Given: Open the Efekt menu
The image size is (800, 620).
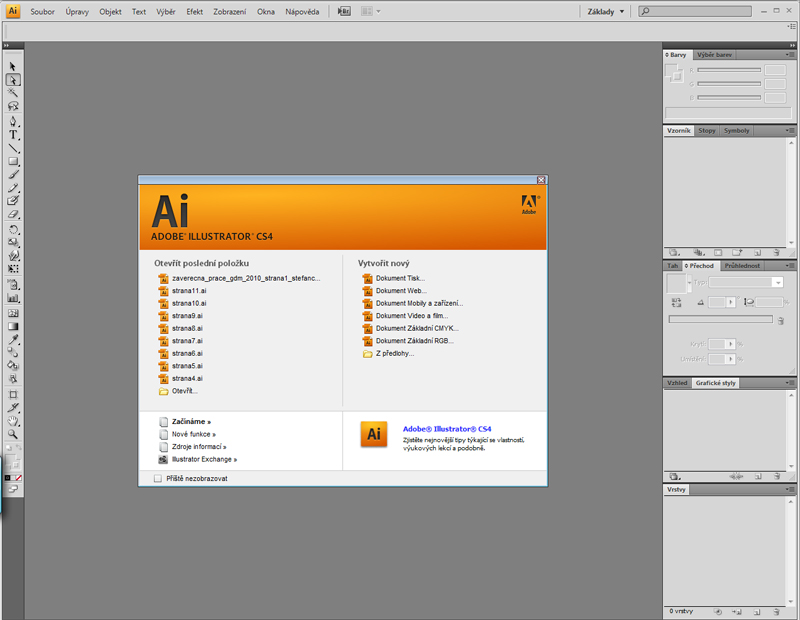Looking at the screenshot, I should coord(194,11).
